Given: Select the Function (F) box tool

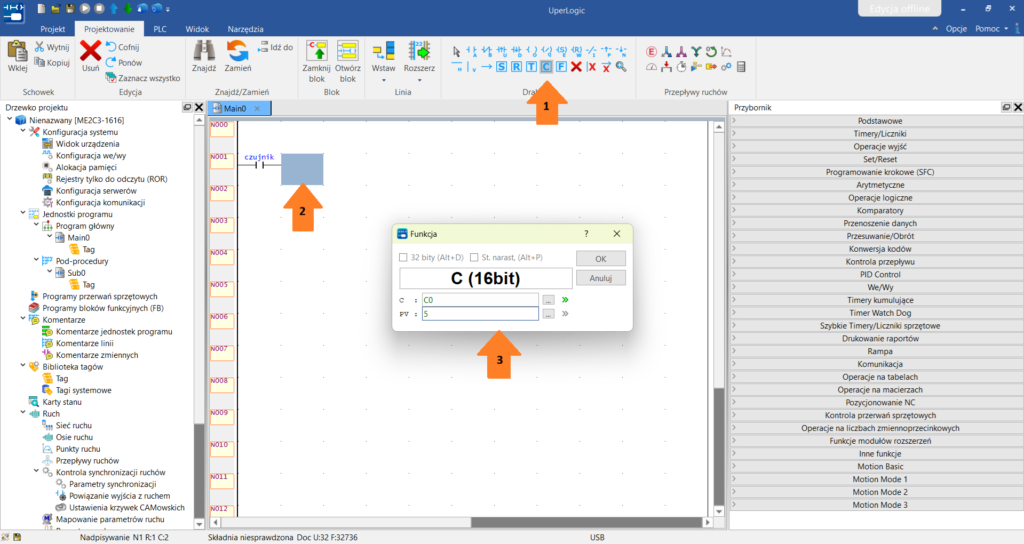Looking at the screenshot, I should [x=561, y=67].
